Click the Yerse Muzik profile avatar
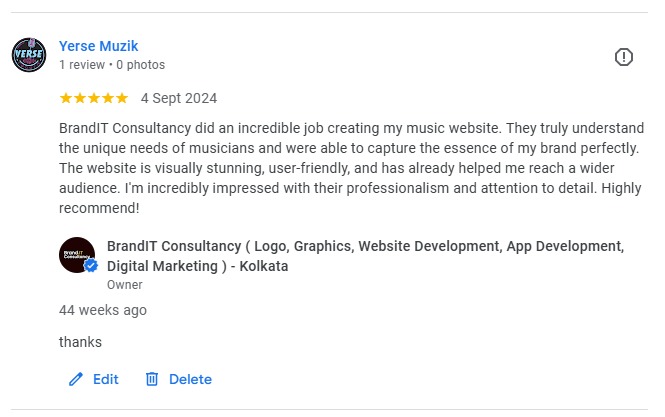The width and height of the screenshot is (665, 417). [x=28, y=55]
